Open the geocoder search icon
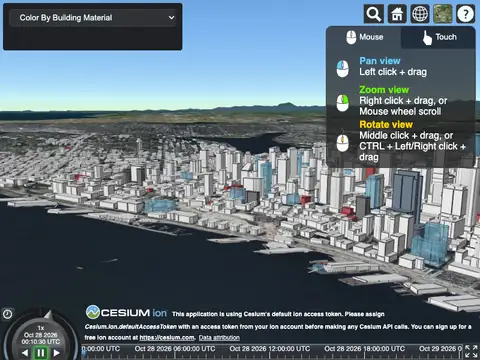 pyautogui.click(x=373, y=14)
